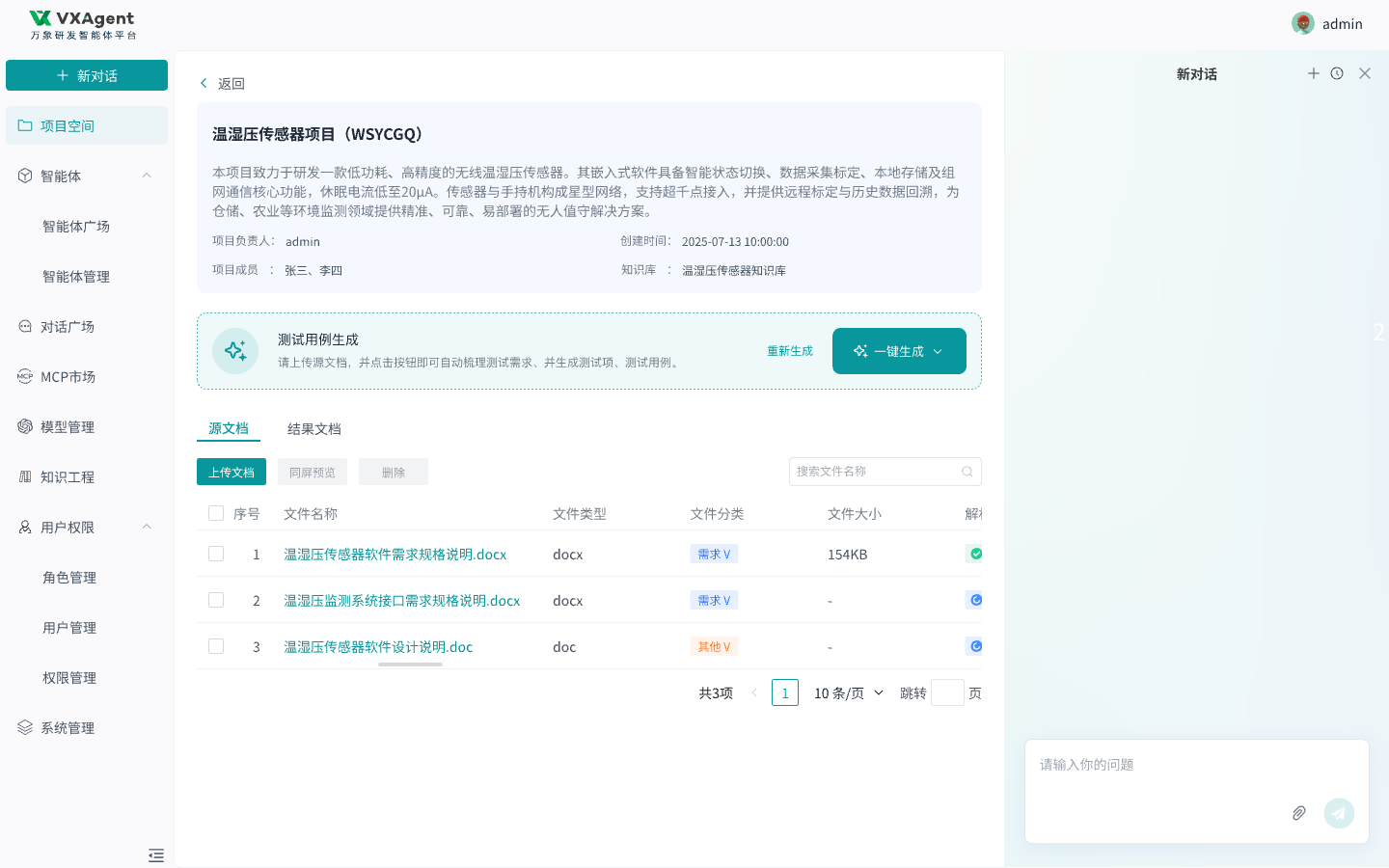Click the green parse status icon in row 1
The width and height of the screenshot is (1389, 868).
[x=976, y=554]
